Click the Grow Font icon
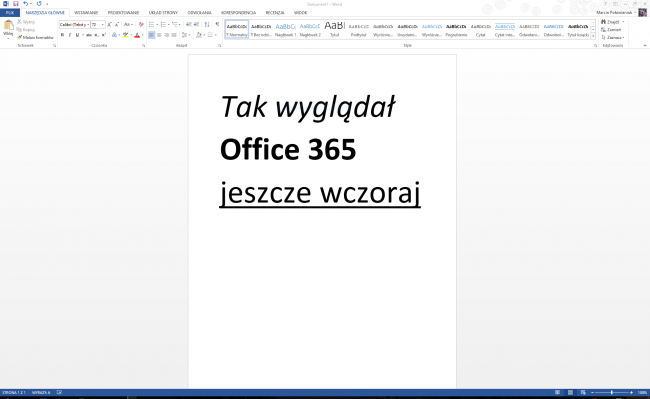The width and height of the screenshot is (650, 399). point(109,25)
